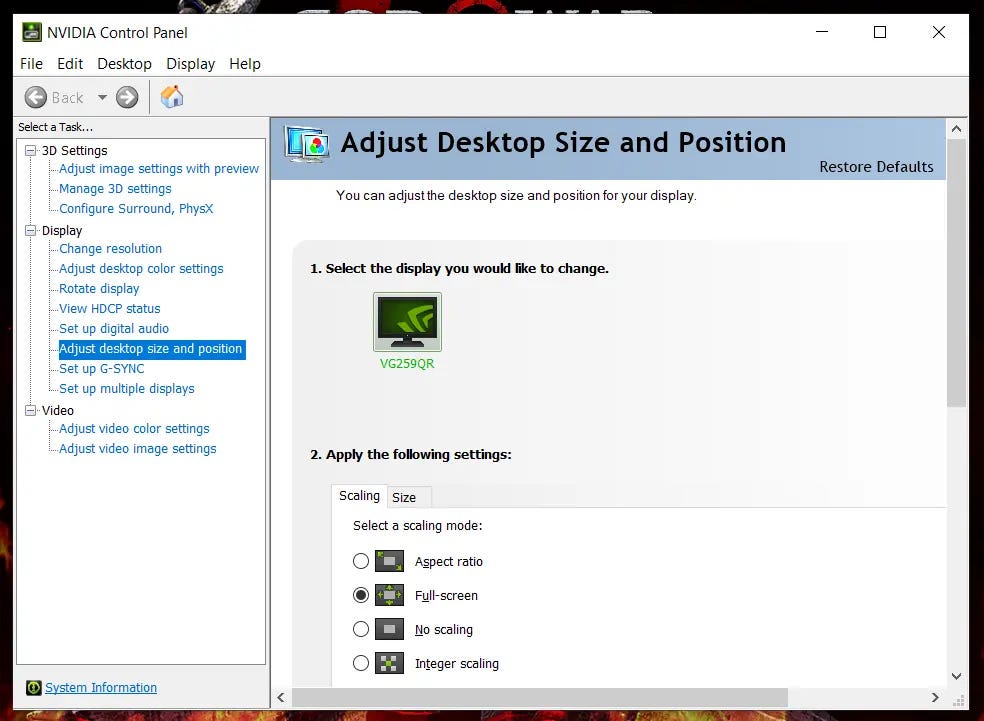Click the horizontal scrollbar thumb
The image size is (984, 721).
pyautogui.click(x=540, y=697)
